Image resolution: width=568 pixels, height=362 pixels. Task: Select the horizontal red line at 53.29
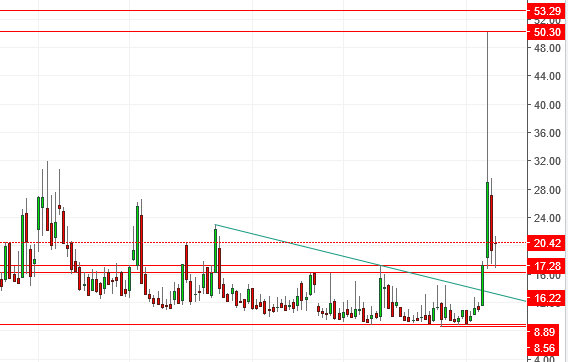[x=263, y=11]
